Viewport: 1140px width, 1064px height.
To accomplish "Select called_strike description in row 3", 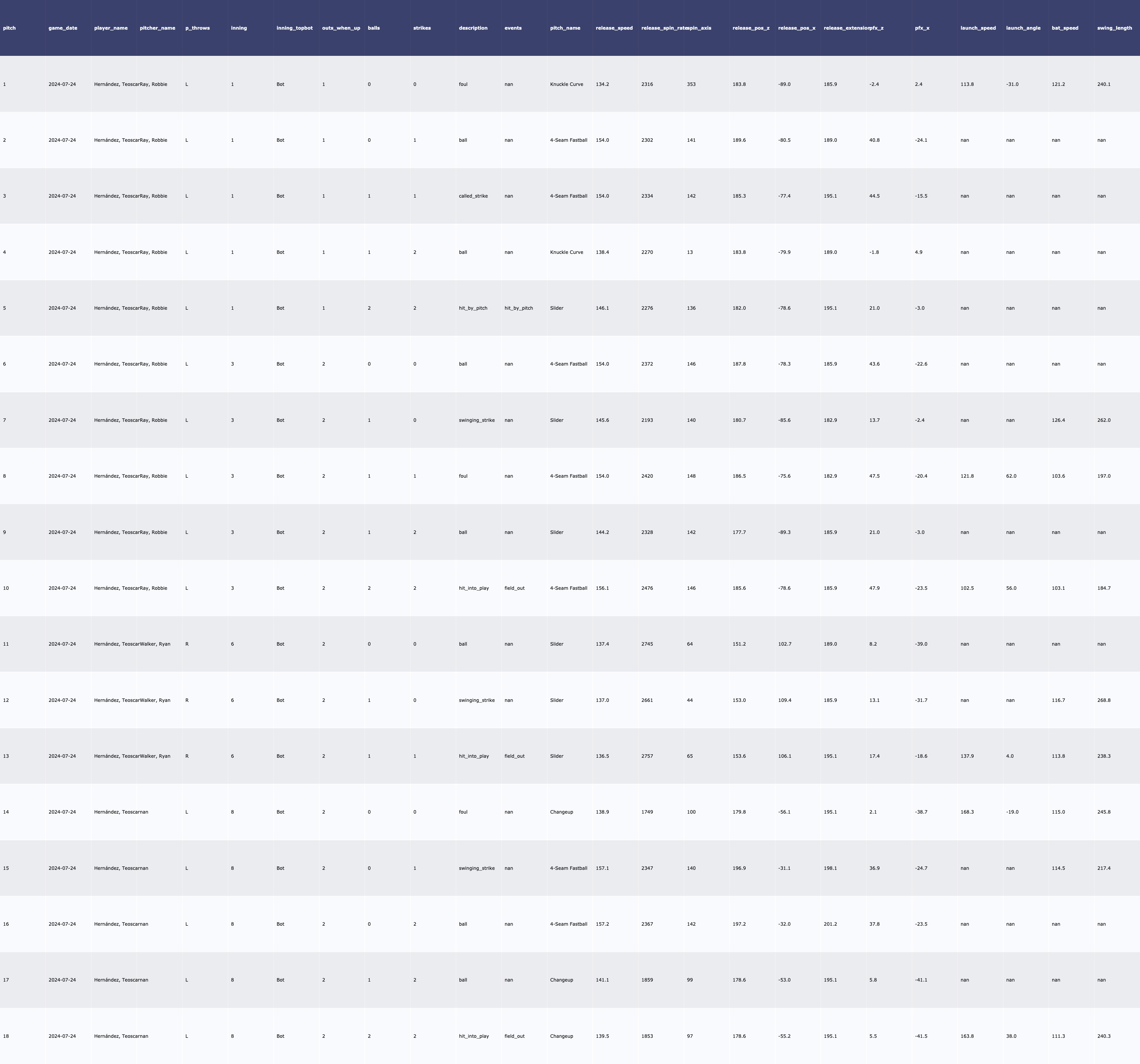I will point(473,196).
